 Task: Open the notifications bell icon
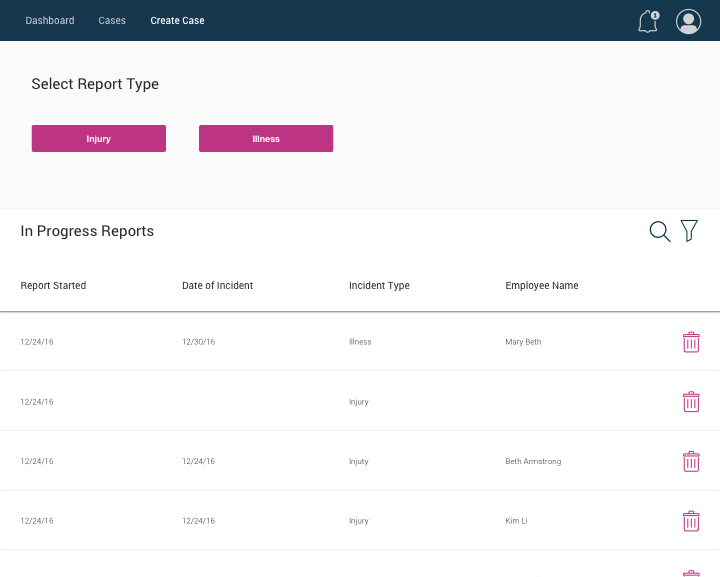click(x=648, y=22)
